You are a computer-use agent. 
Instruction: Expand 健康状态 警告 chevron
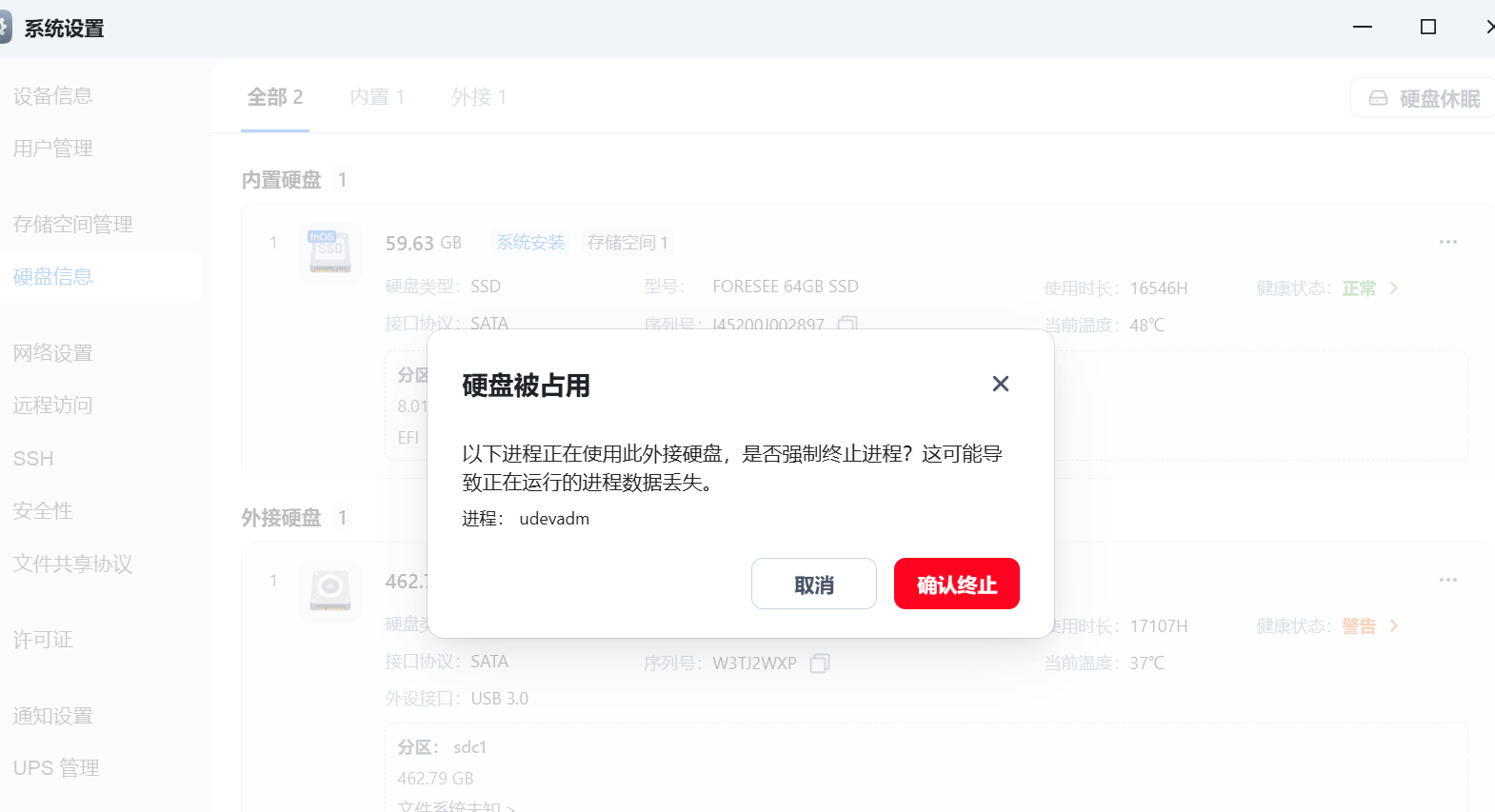tap(1394, 625)
